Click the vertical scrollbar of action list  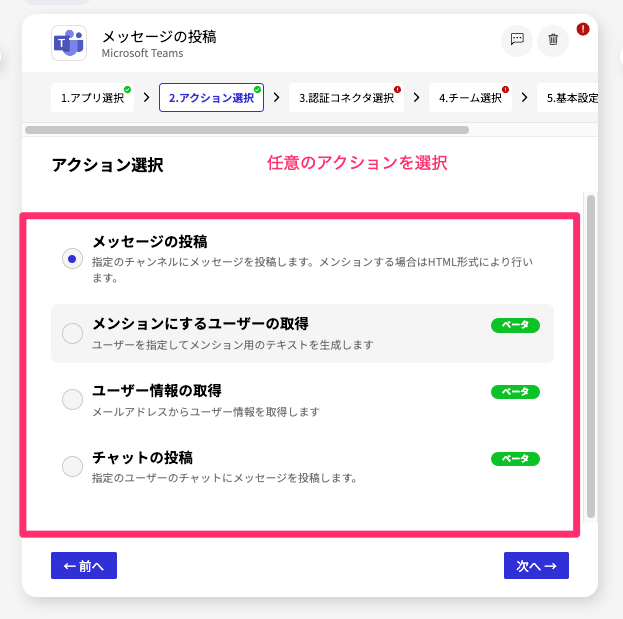(x=591, y=356)
